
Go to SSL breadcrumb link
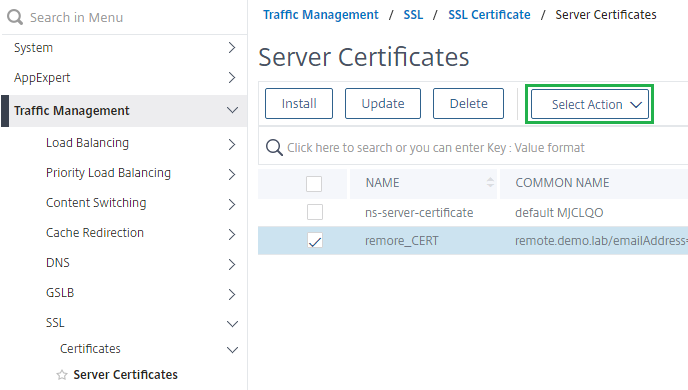click(413, 15)
